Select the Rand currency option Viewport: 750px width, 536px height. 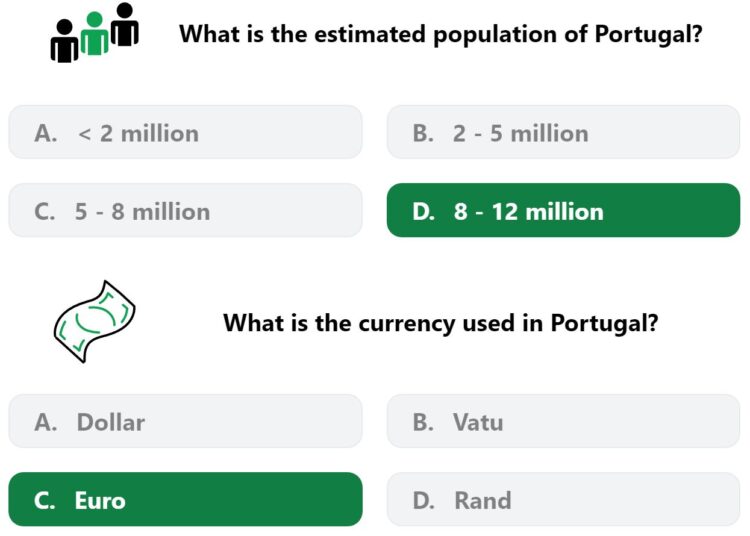[563, 500]
